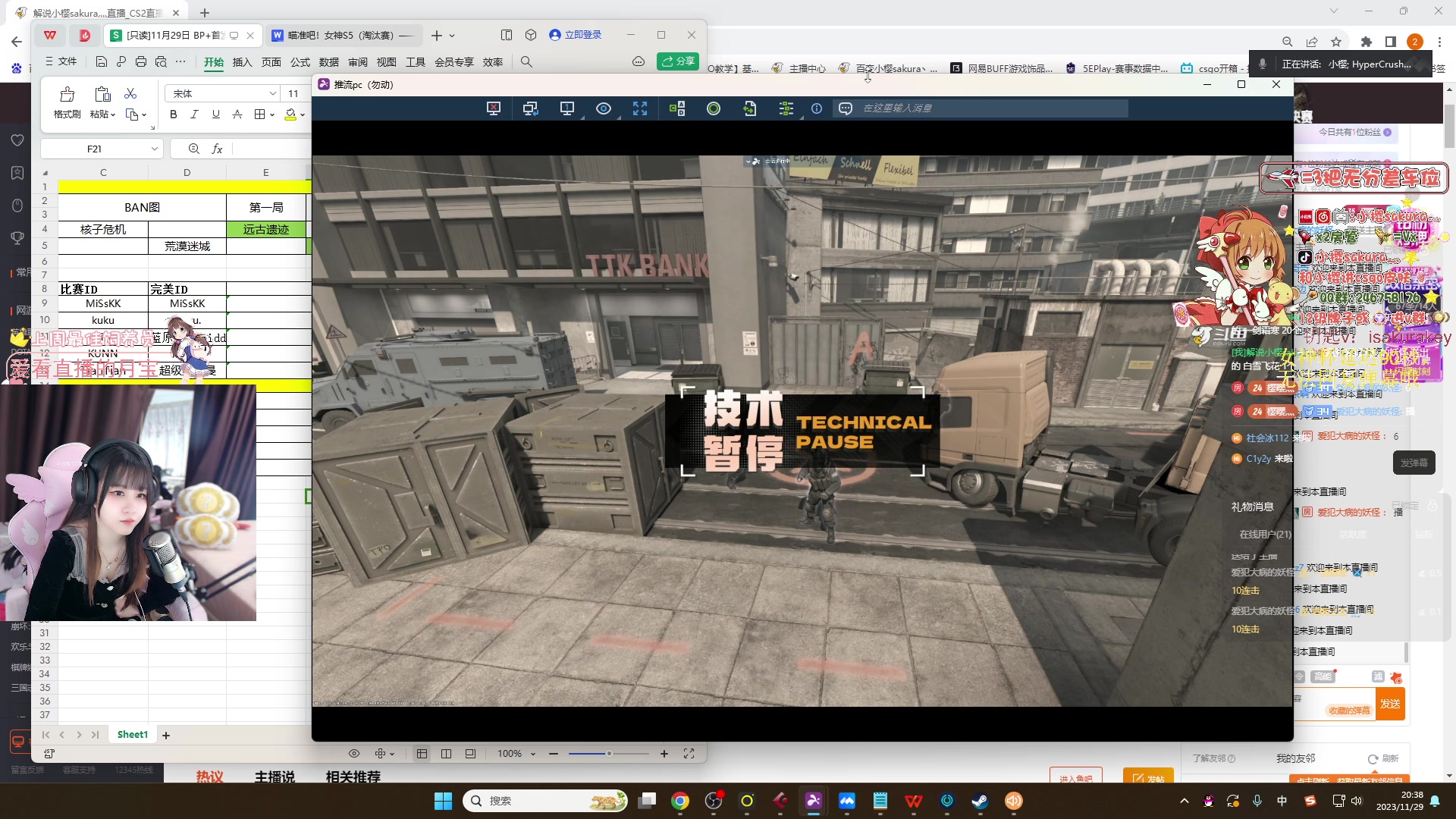Click the 立即登录 login button
Viewport: 1456px width, 819px height.
(576, 35)
